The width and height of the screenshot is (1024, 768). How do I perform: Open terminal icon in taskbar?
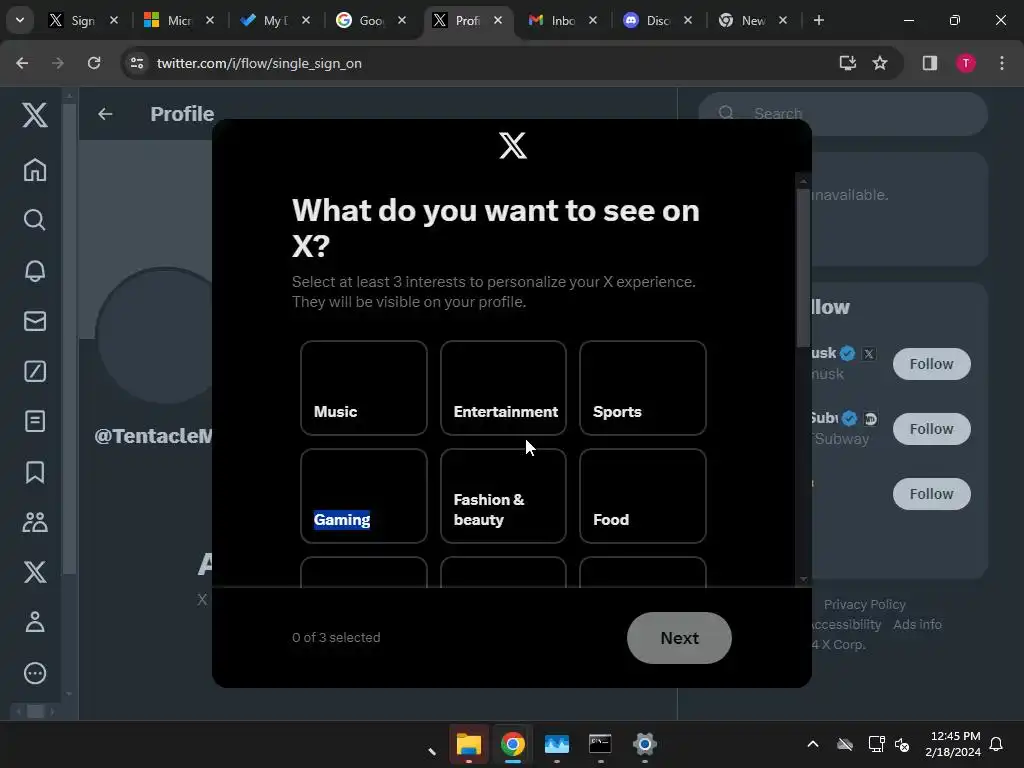coord(600,744)
